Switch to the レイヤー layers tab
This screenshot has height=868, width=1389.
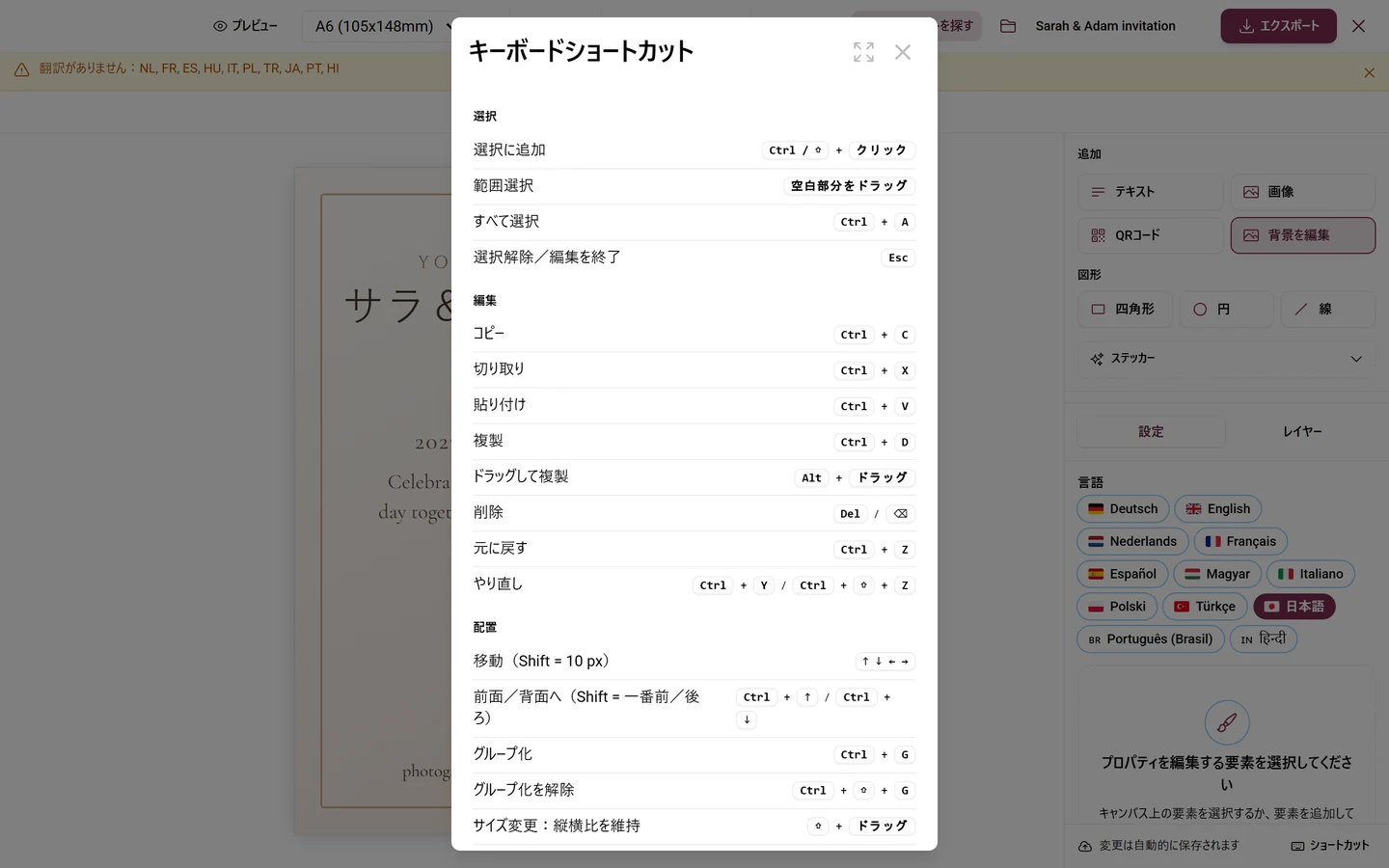tap(1301, 431)
